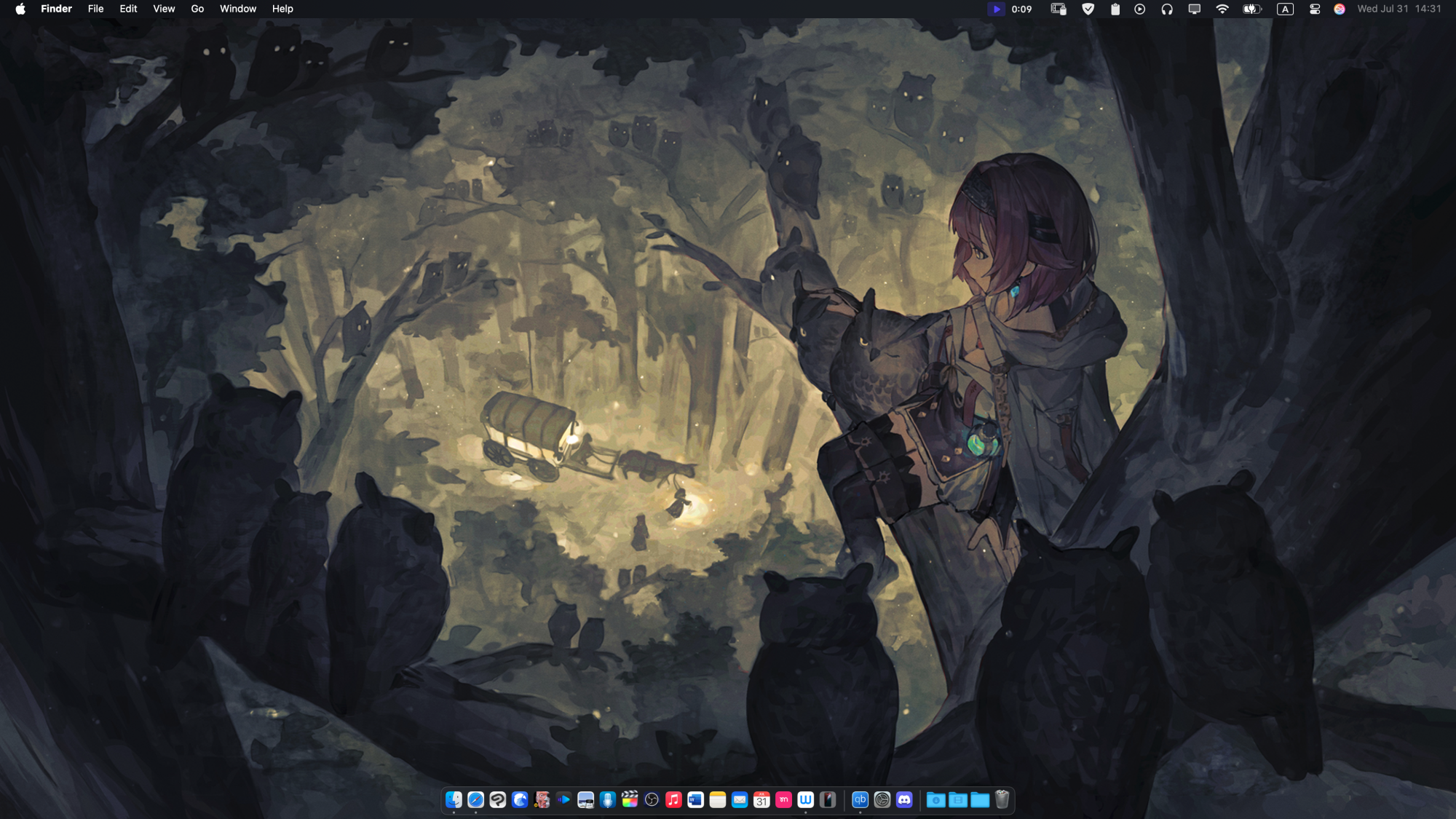
Task: Launch qBittorrent from the Dock
Action: click(860, 800)
